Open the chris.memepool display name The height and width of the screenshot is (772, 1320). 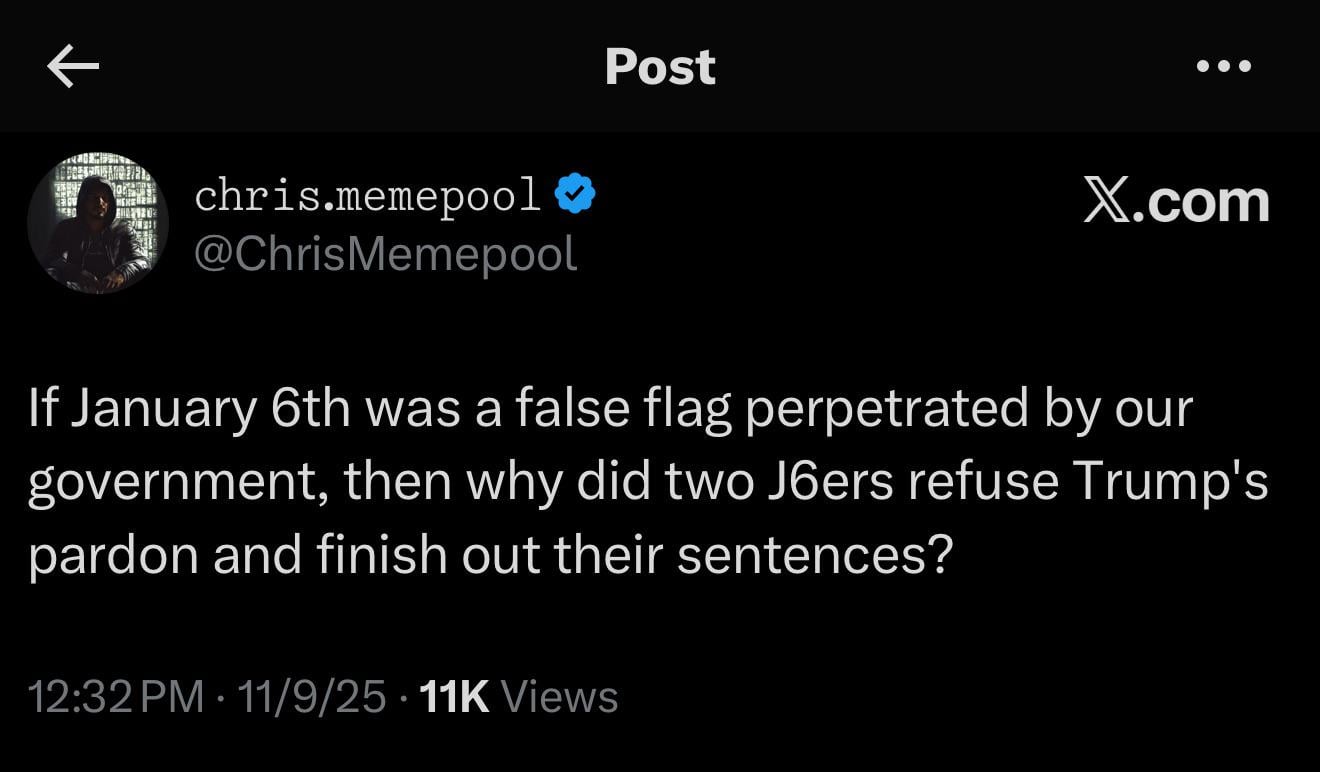coord(367,195)
